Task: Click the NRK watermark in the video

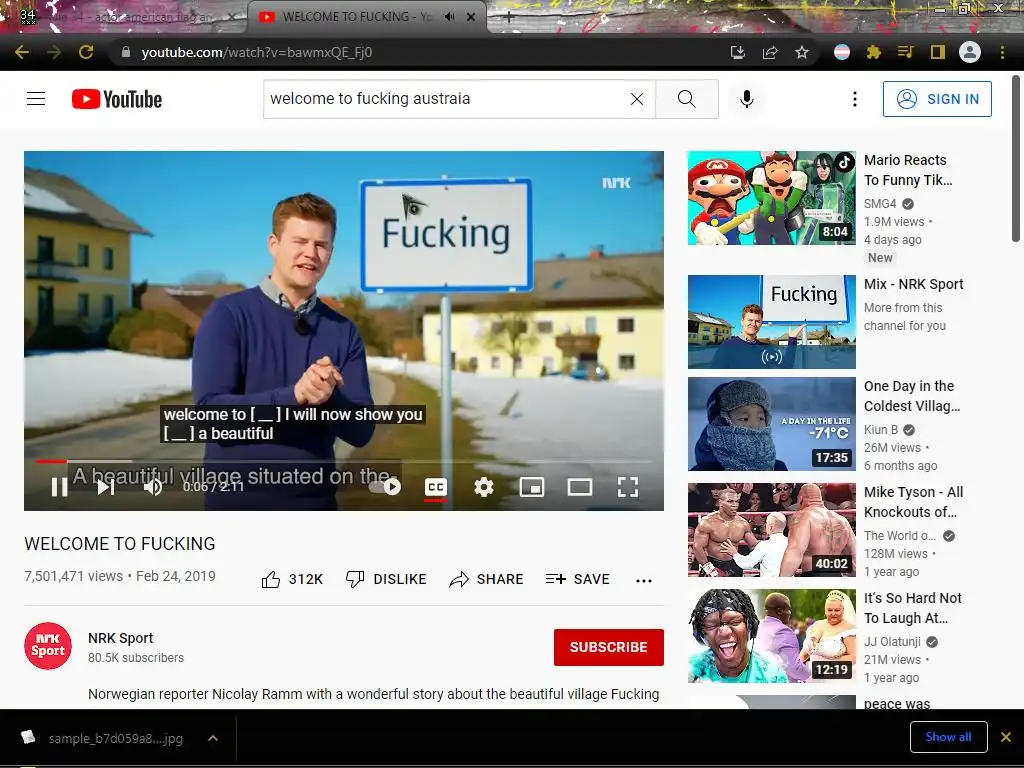Action: (616, 183)
